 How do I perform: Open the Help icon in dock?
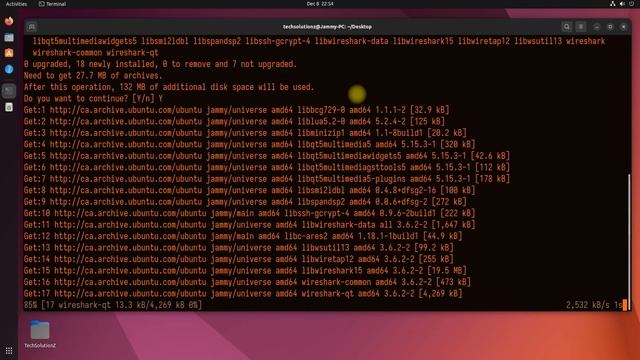coord(9,69)
